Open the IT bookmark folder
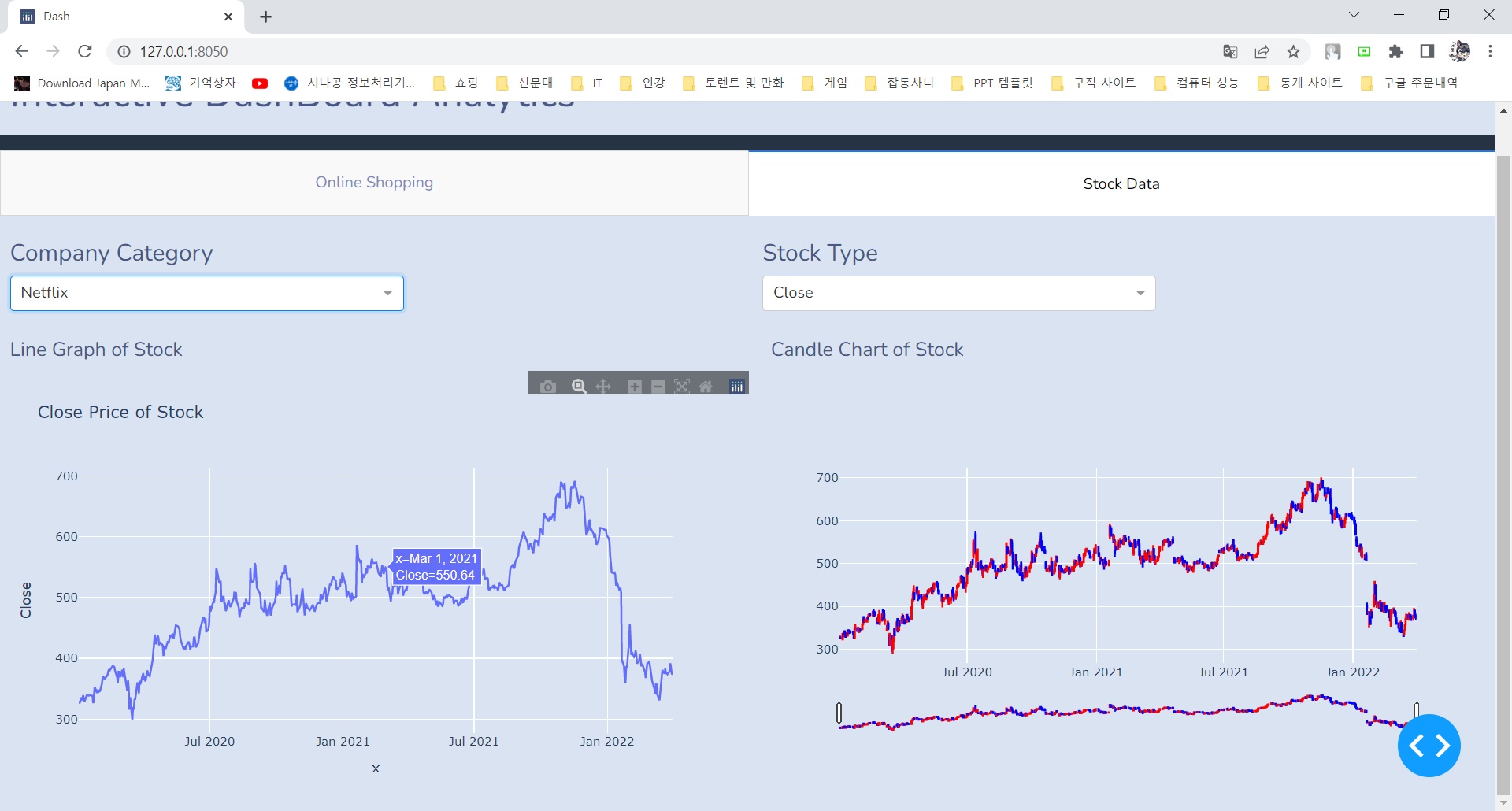The image size is (1512, 811). 587,83
